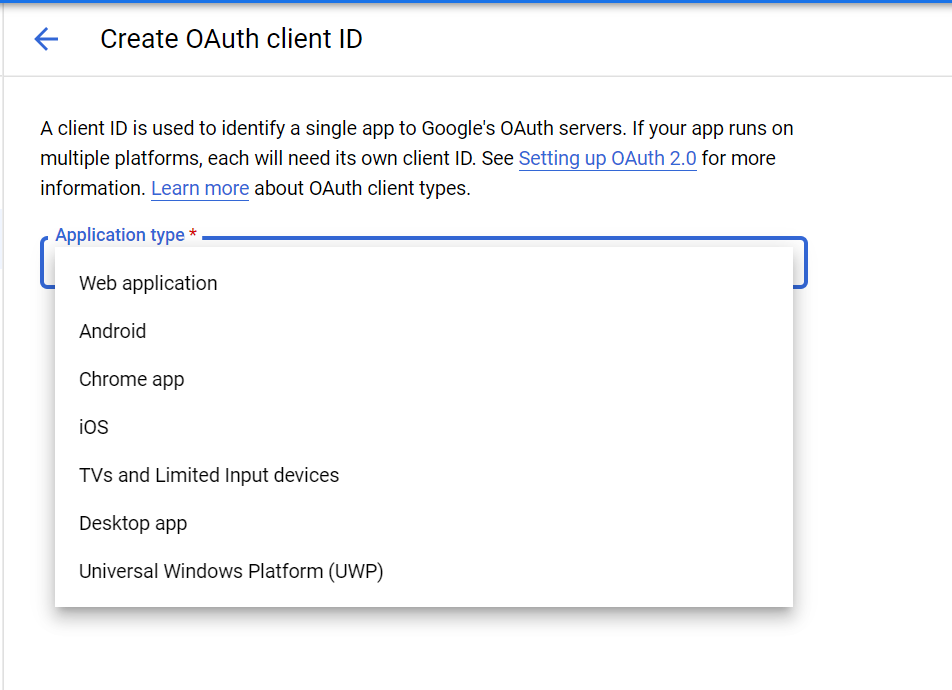Click the Create OAuth client ID heading

(231, 39)
